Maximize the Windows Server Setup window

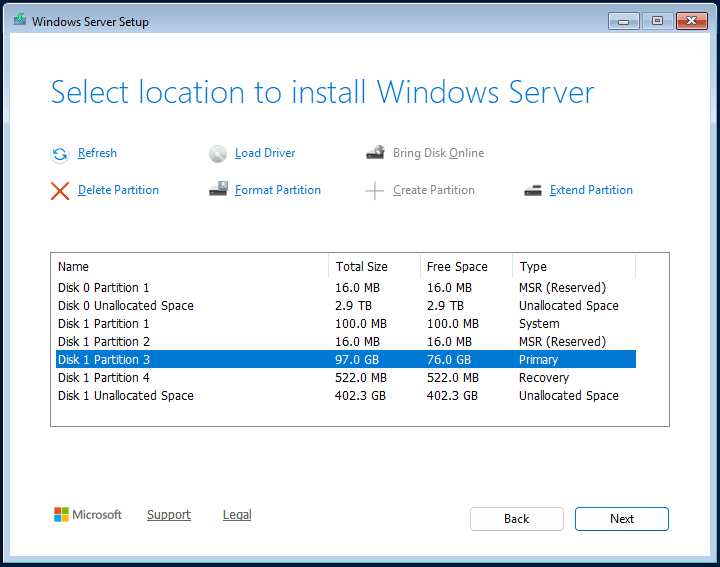pos(658,21)
